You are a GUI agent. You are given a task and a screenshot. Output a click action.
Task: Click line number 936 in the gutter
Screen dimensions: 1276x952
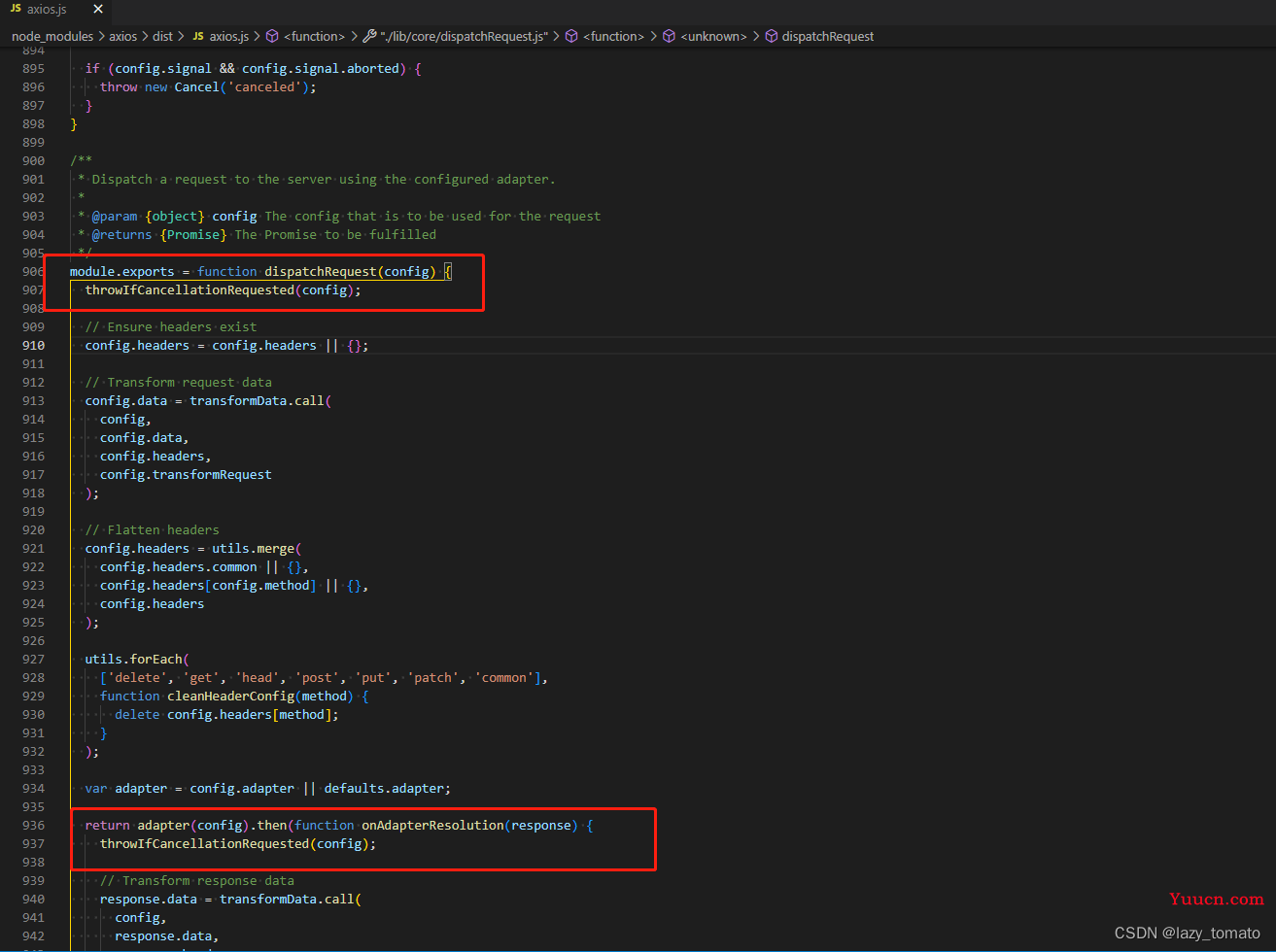pyautogui.click(x=33, y=825)
